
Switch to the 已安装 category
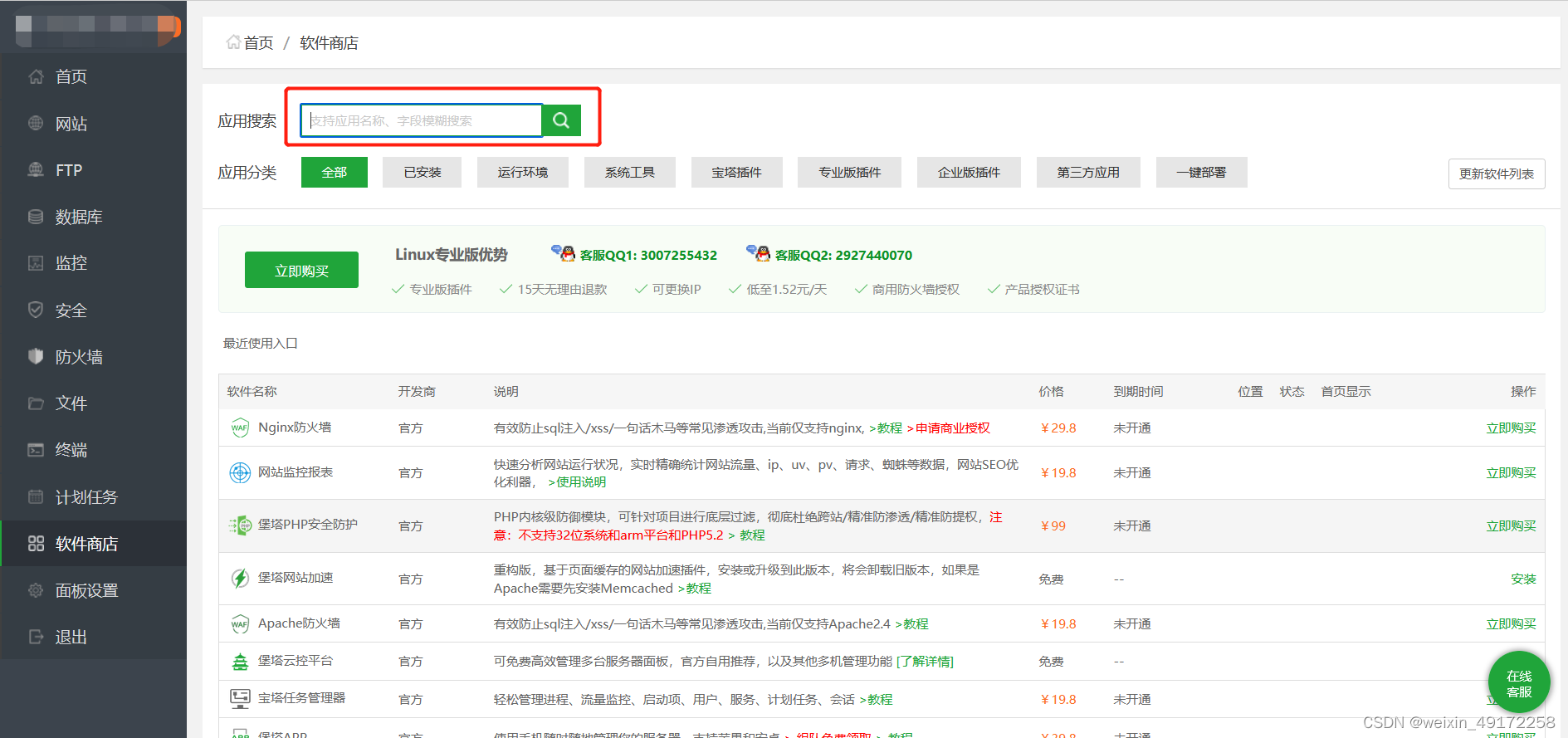pos(423,173)
